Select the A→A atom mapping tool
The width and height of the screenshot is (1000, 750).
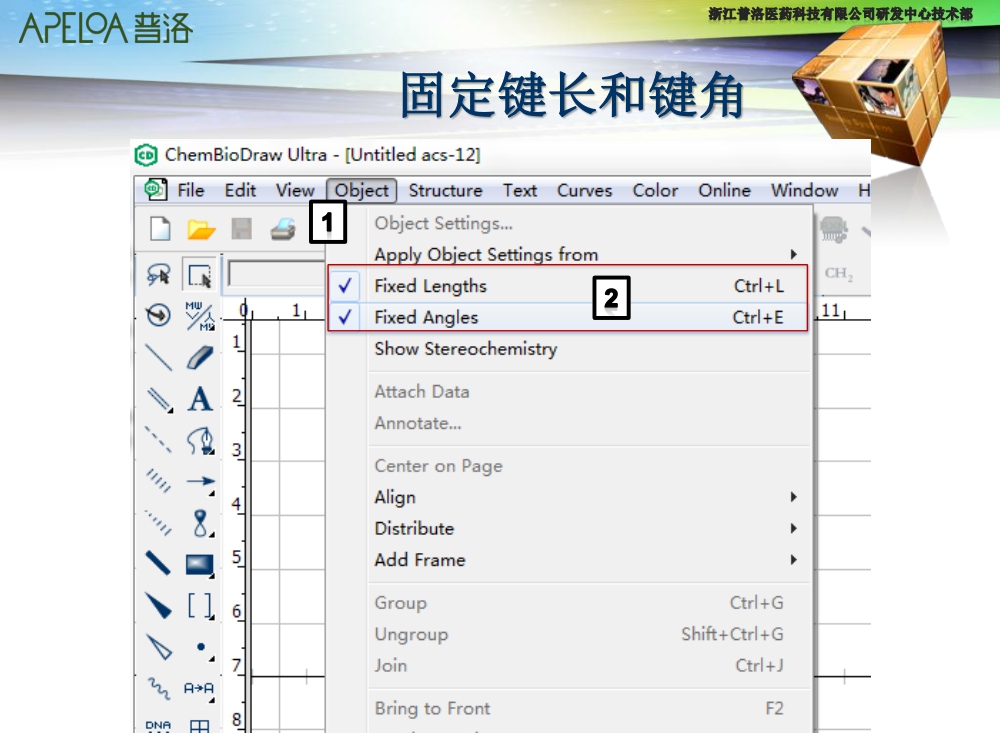pyautogui.click(x=199, y=689)
